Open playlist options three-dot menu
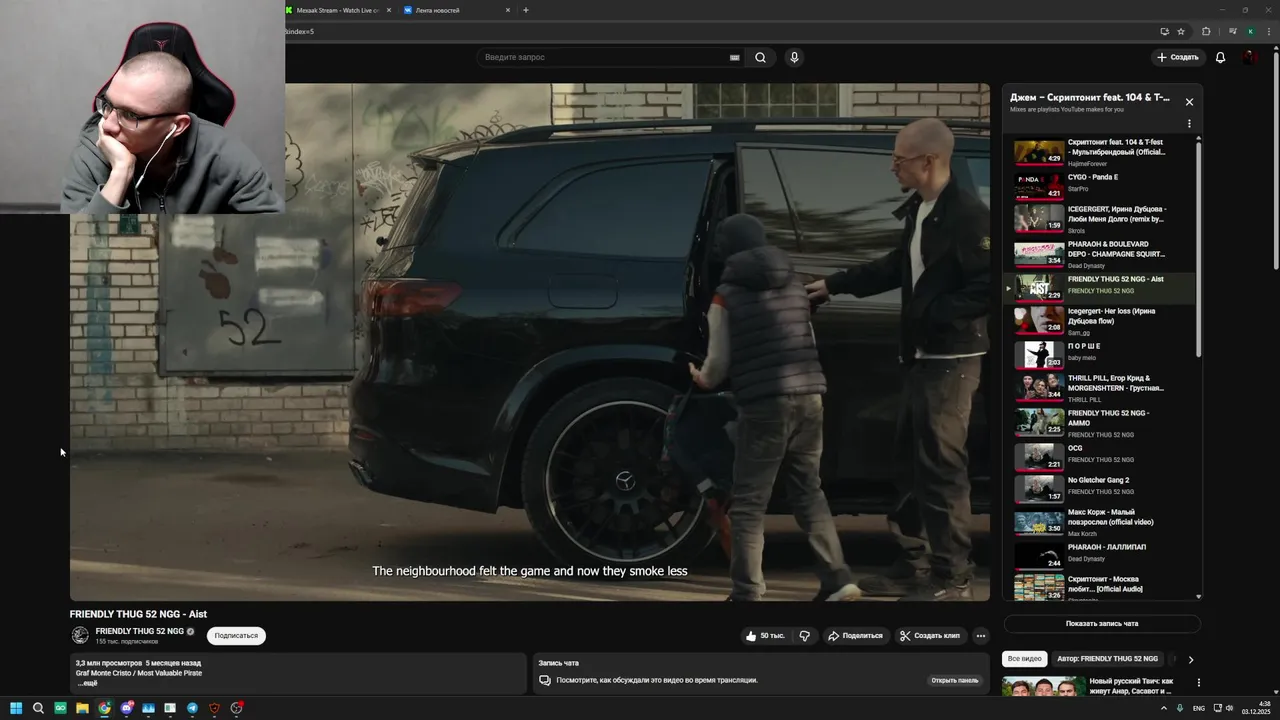The image size is (1280, 720). (x=1189, y=124)
